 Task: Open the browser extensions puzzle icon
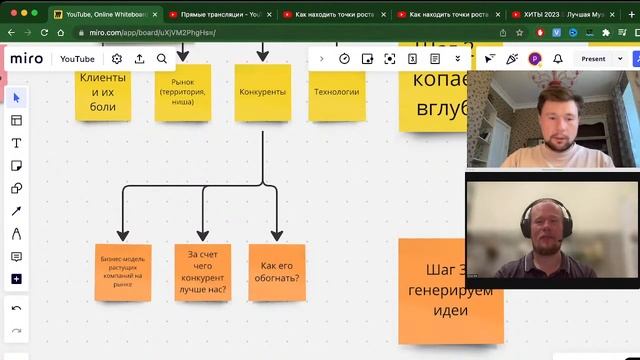[x=606, y=33]
